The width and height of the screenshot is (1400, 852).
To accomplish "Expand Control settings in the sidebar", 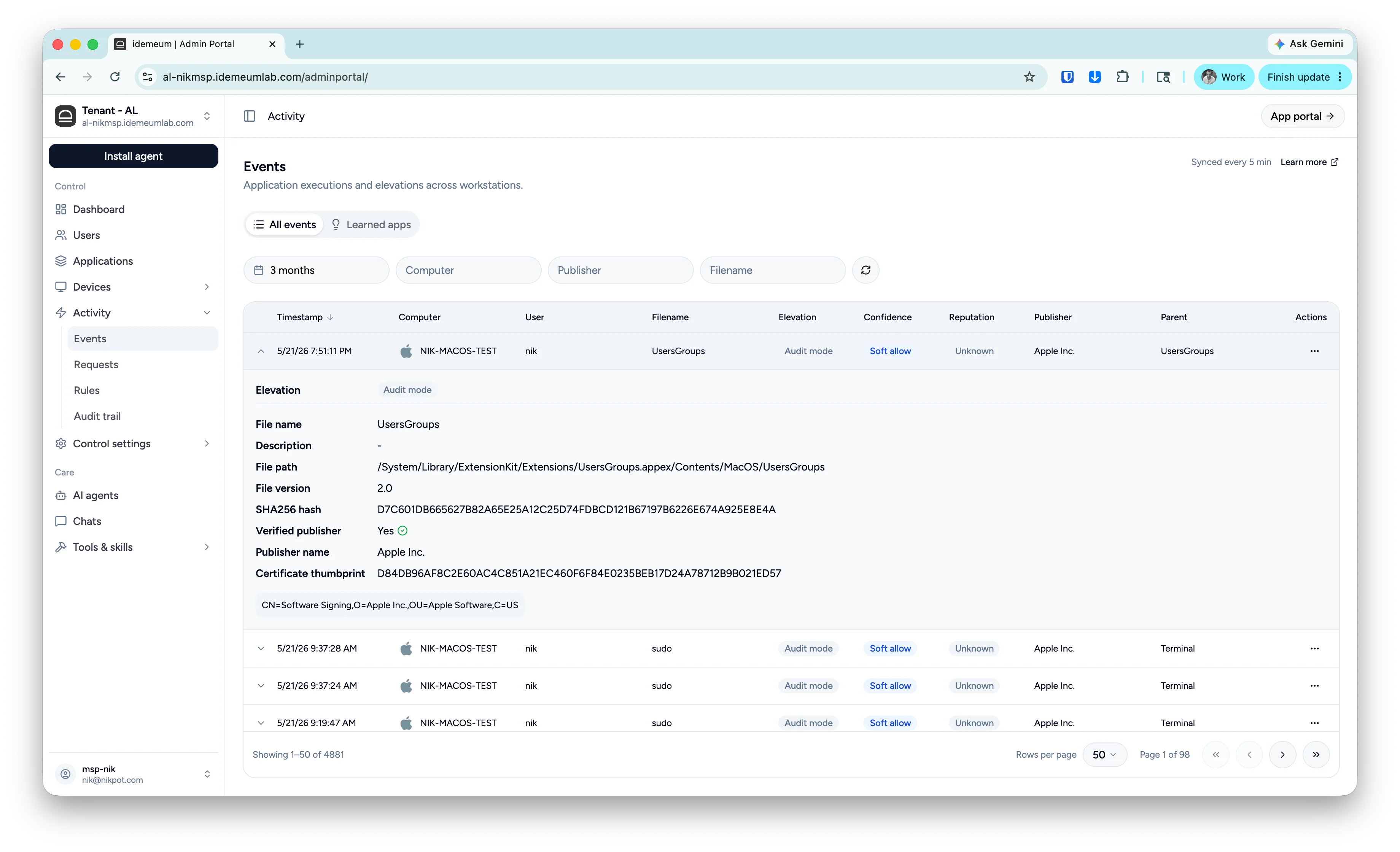I will pos(134,443).
